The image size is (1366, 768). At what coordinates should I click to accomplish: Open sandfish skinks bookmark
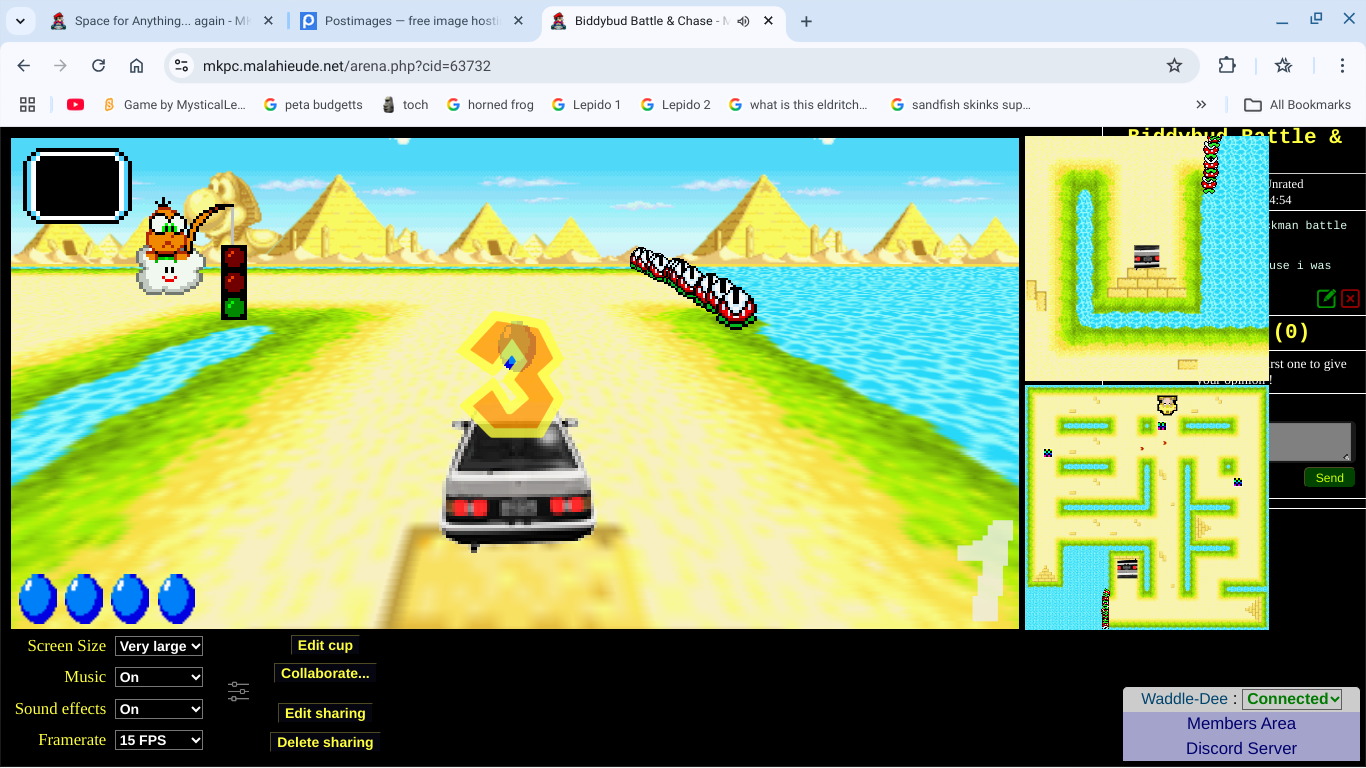[x=960, y=104]
